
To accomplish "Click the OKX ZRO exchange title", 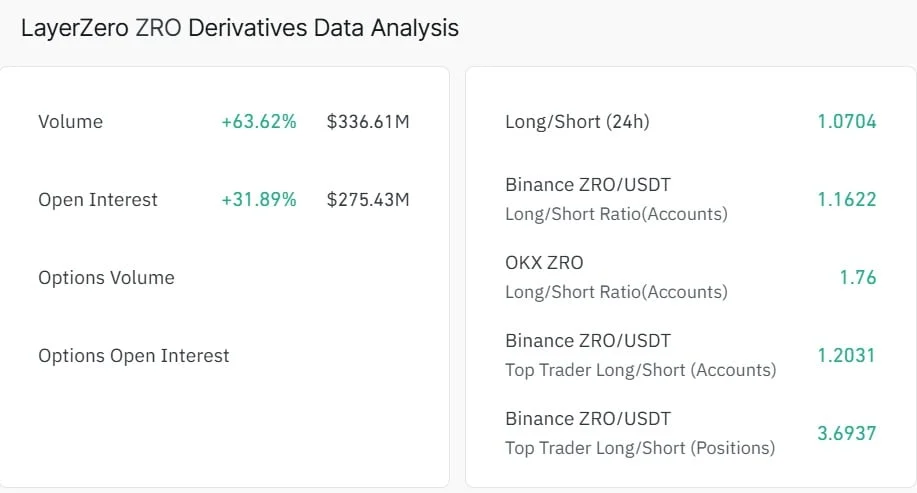I will pos(544,263).
